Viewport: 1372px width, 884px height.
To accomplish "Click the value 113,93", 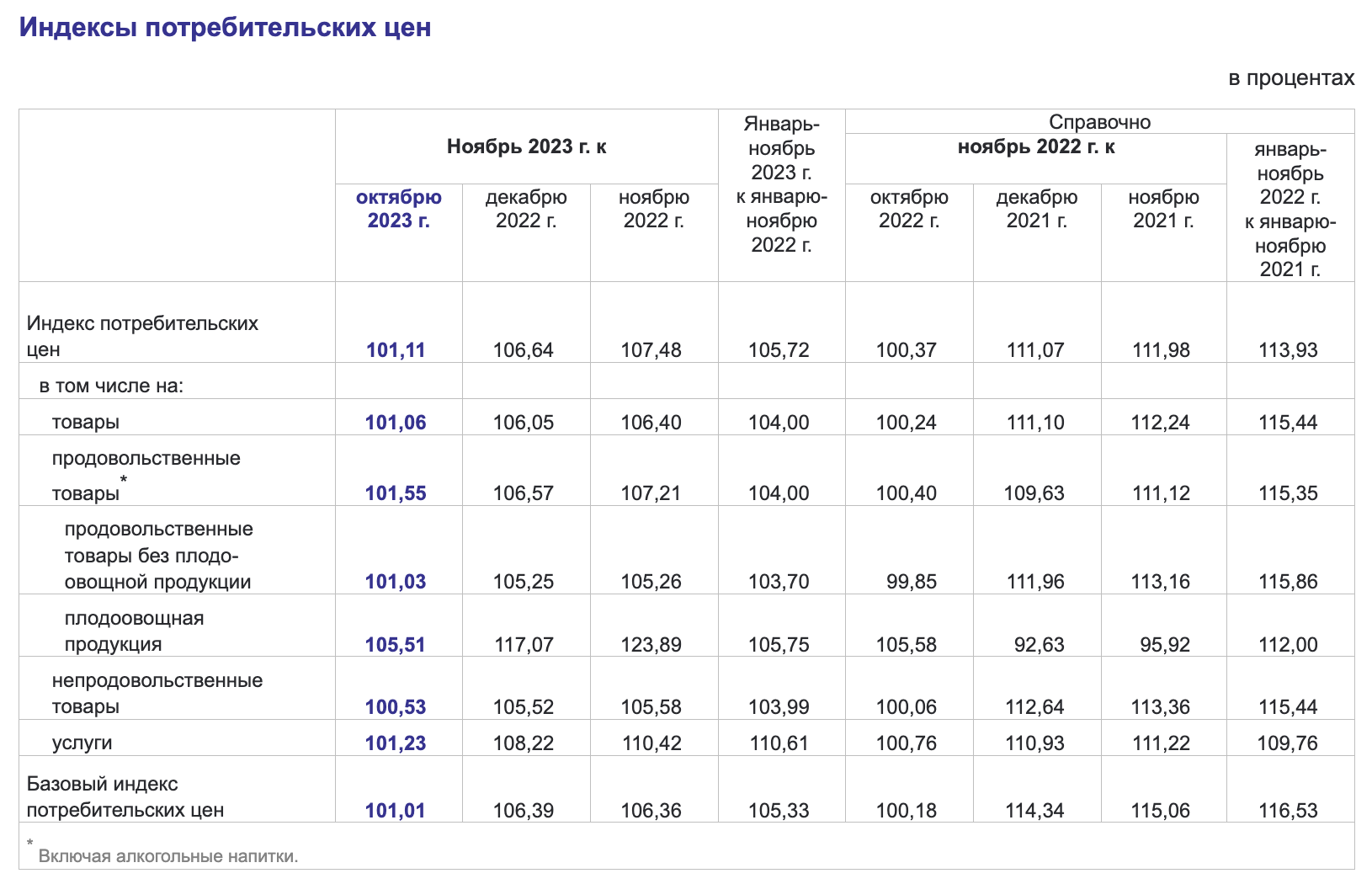I will point(1288,350).
